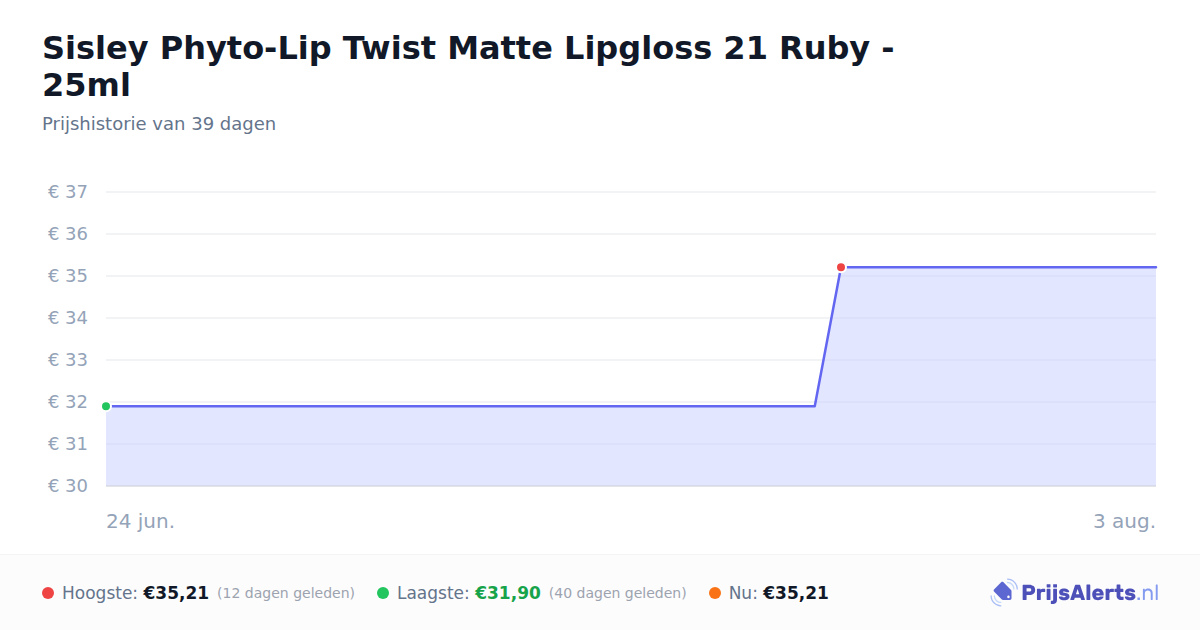Click the 12 dagen geleden note
This screenshot has width=1200, height=630.
click(286, 593)
